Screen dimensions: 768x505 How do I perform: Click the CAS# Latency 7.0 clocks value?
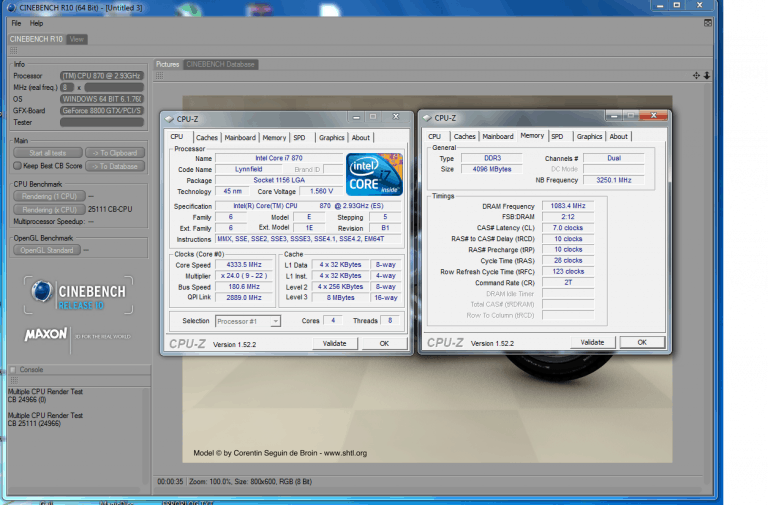(x=568, y=228)
